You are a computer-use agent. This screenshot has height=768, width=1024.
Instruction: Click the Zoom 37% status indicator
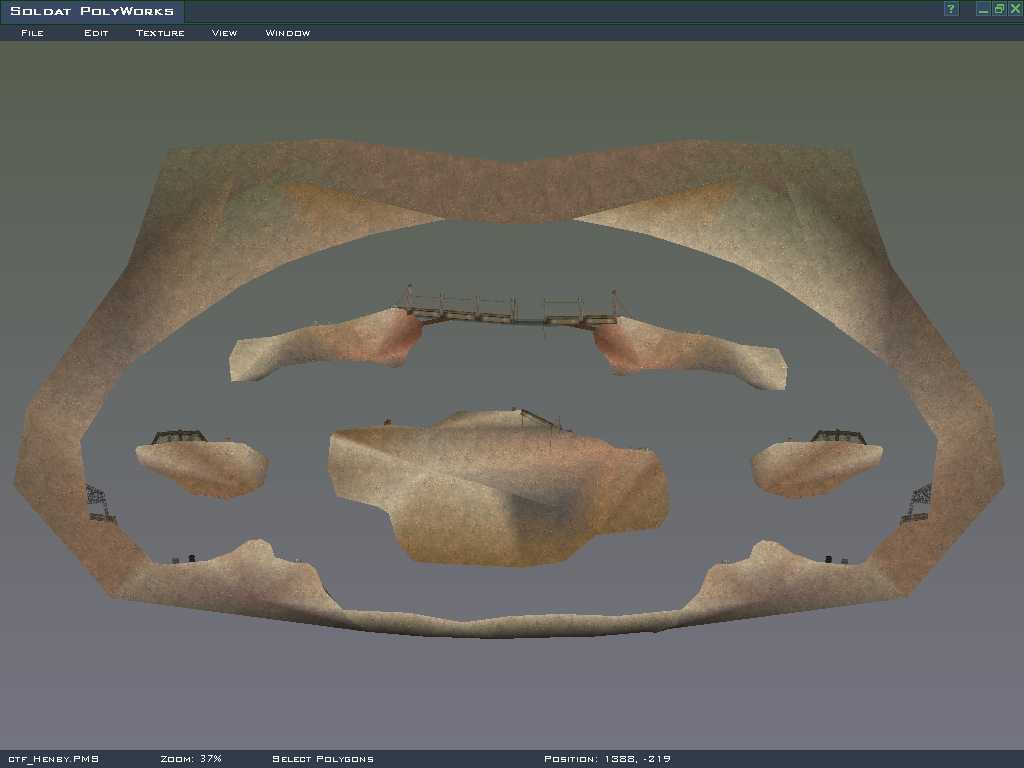(191, 759)
